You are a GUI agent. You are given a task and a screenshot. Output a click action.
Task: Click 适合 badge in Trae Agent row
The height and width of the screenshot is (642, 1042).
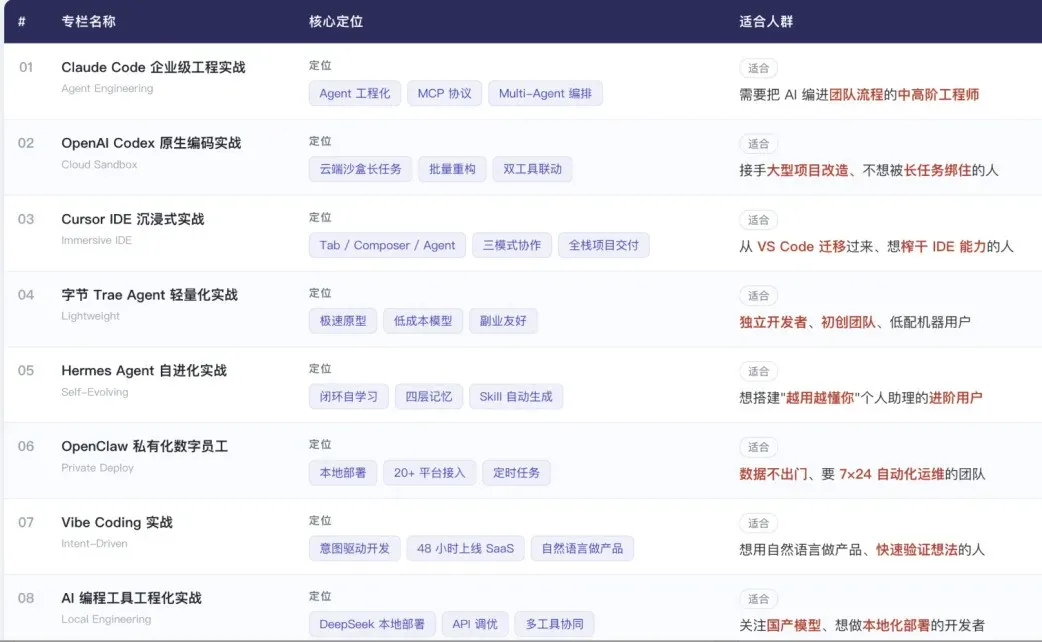click(758, 296)
